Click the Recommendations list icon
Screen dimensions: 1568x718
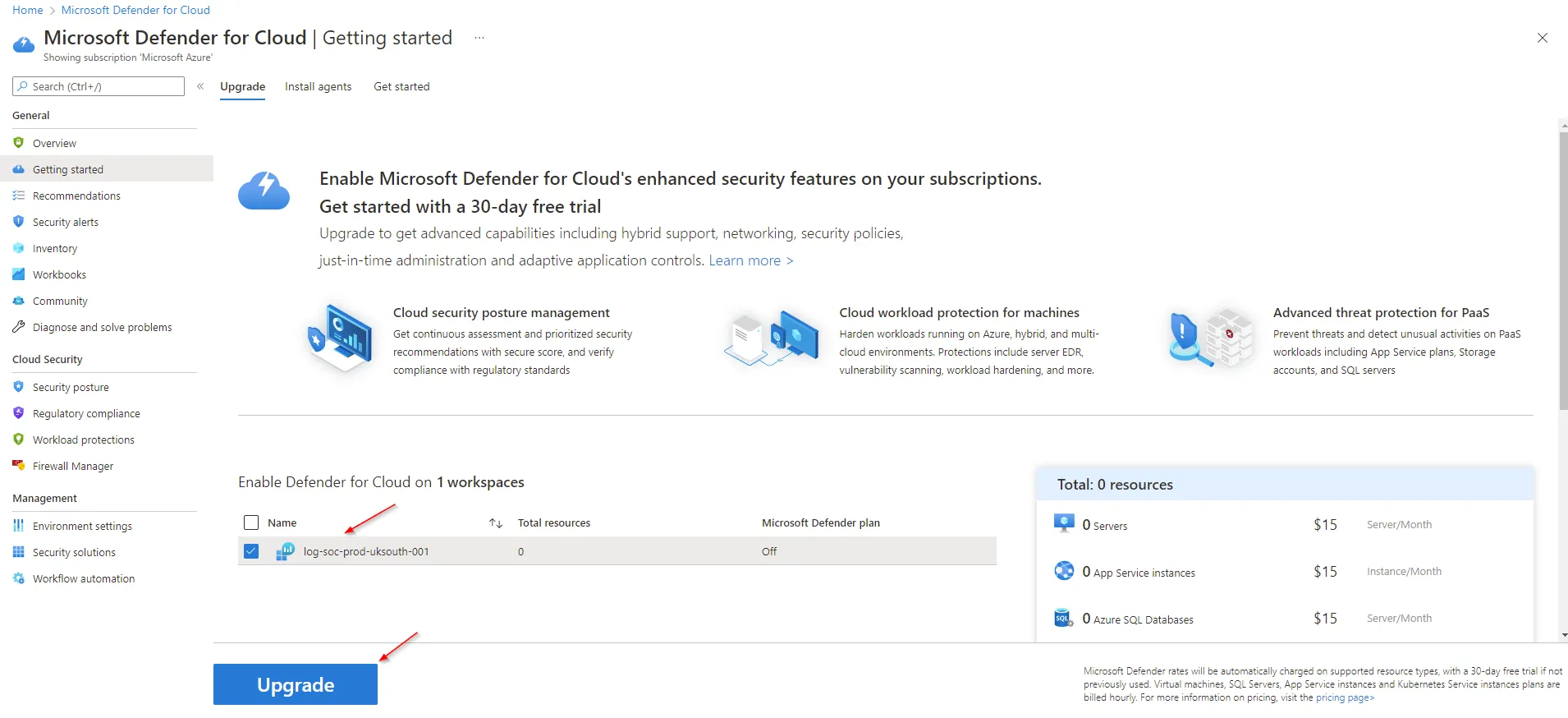(x=19, y=196)
